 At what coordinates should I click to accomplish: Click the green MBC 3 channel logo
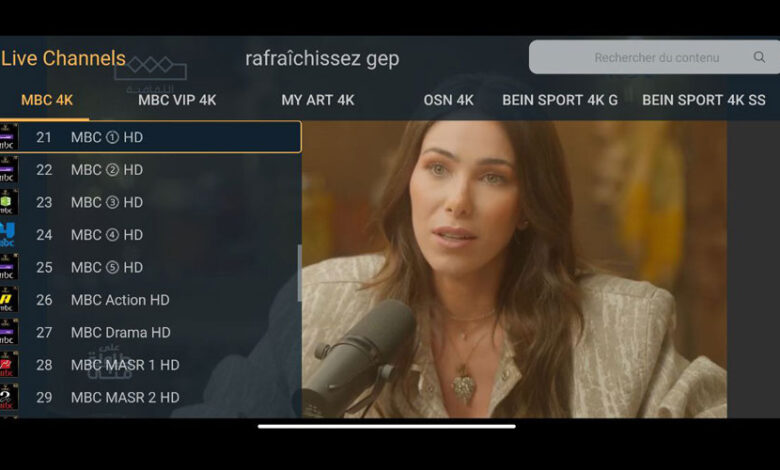[x=8, y=202]
